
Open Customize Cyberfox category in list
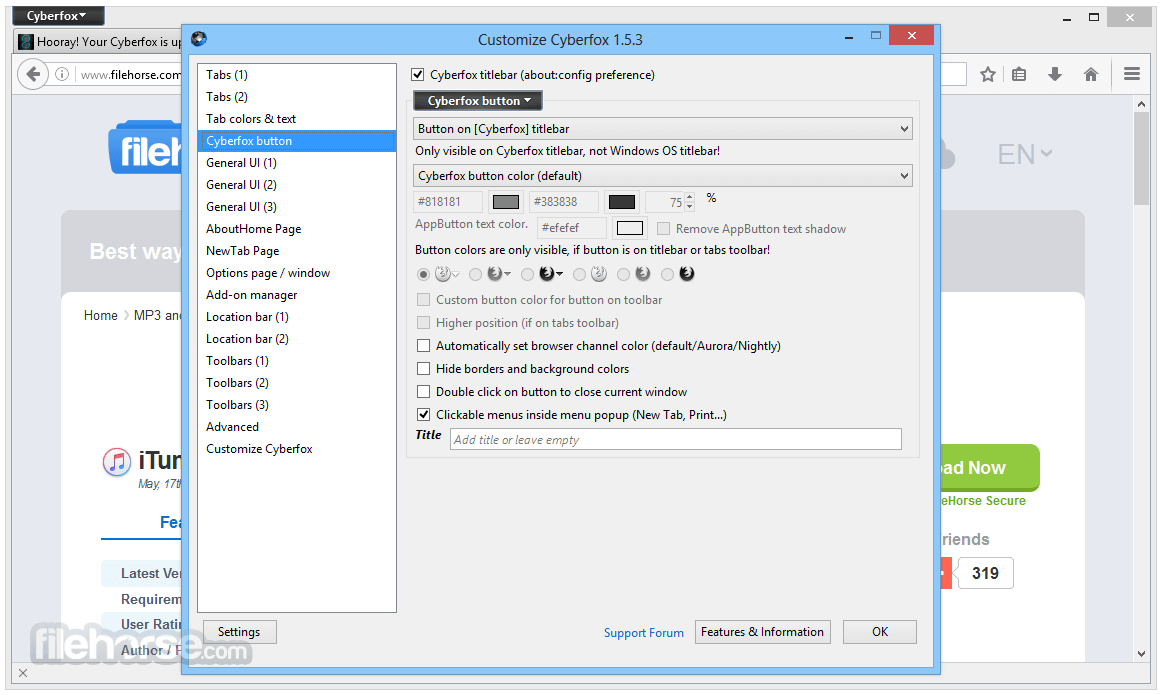pos(296,449)
